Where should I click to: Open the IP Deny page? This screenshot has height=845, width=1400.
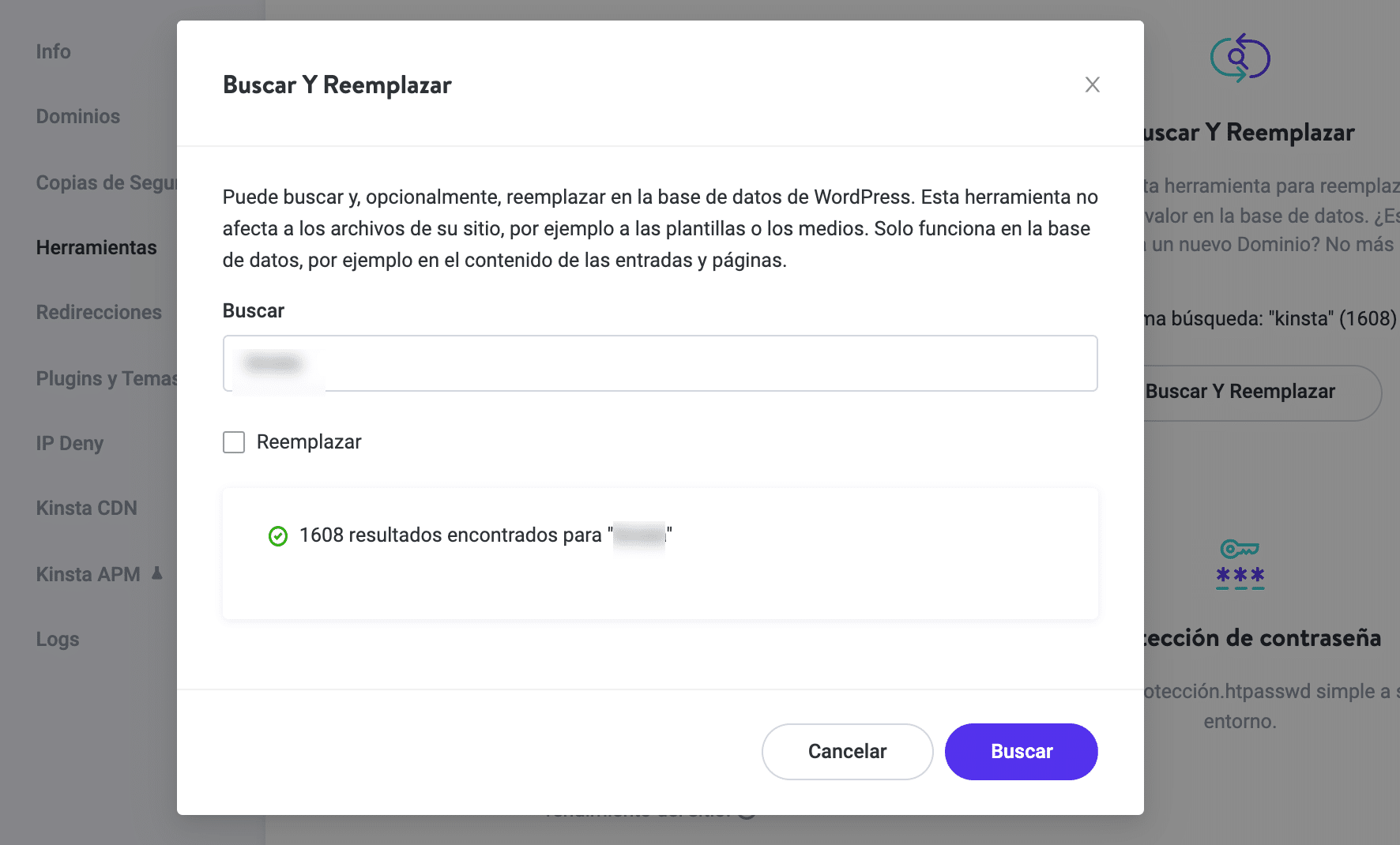coord(70,444)
